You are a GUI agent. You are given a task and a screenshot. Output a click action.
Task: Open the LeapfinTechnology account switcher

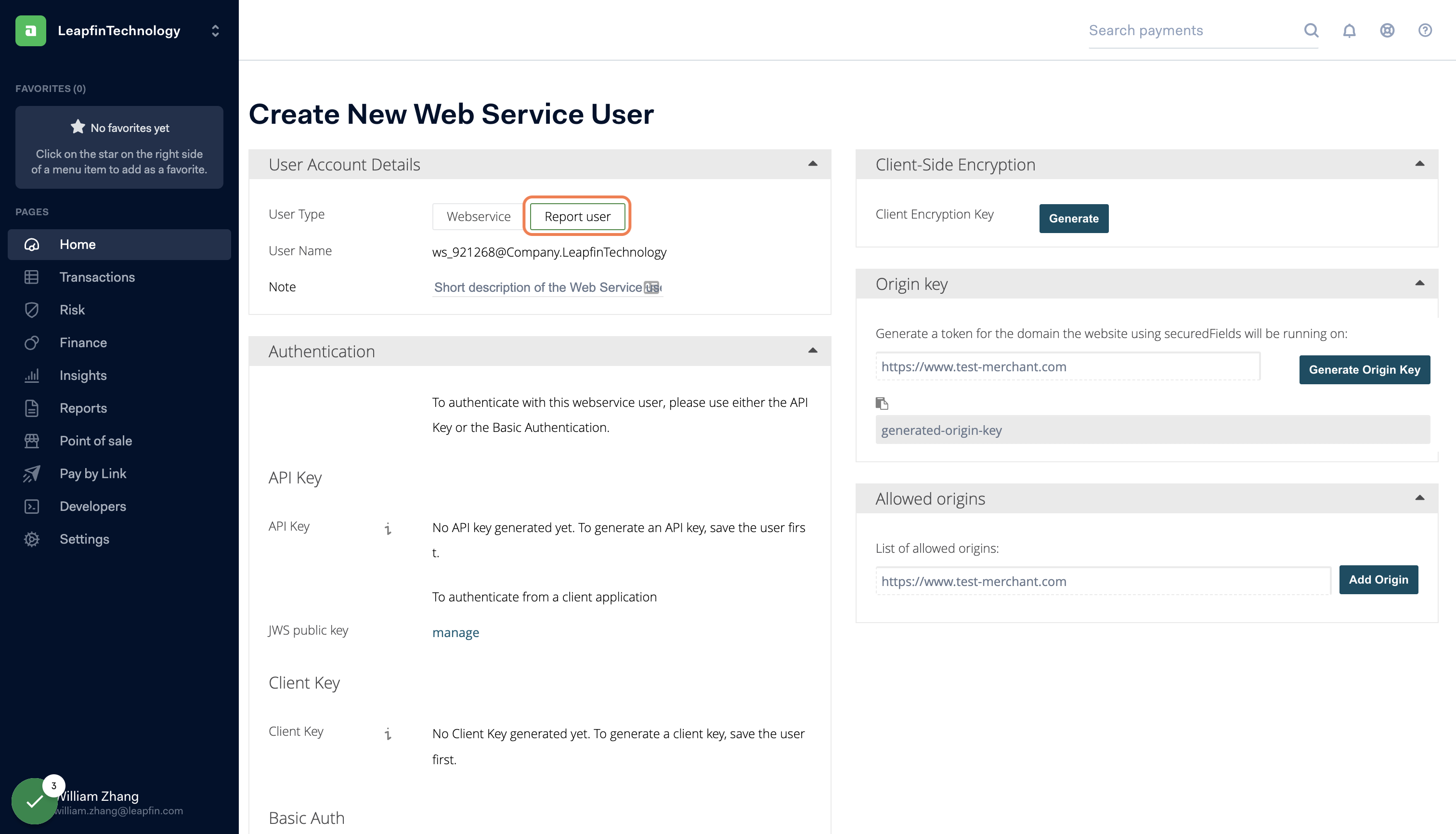(x=215, y=30)
